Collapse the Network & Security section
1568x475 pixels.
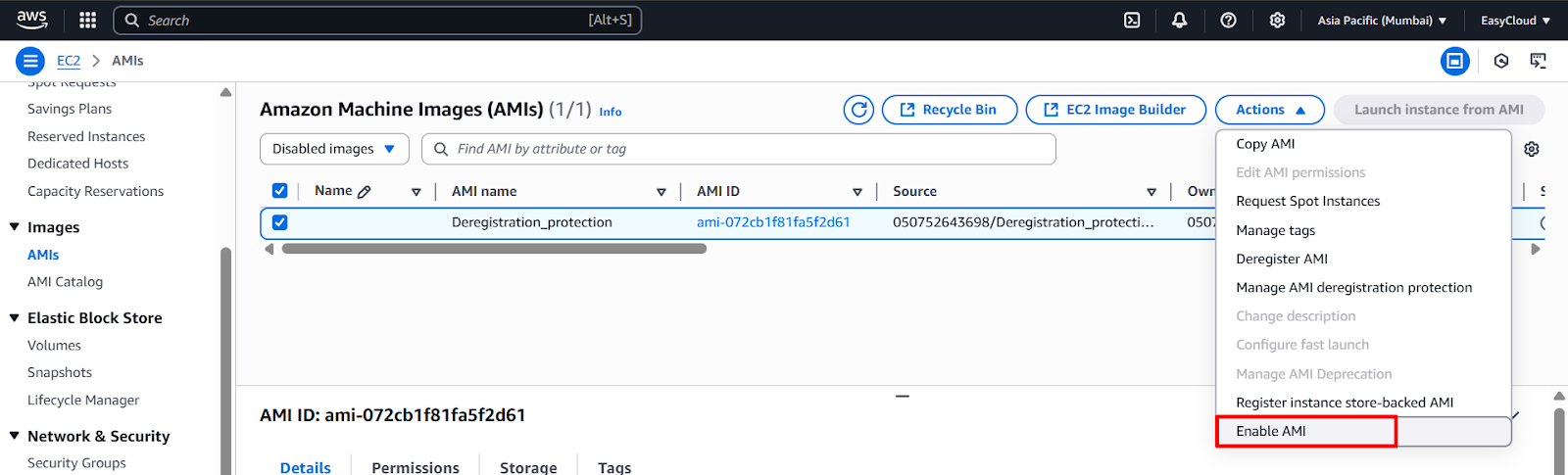click(15, 436)
